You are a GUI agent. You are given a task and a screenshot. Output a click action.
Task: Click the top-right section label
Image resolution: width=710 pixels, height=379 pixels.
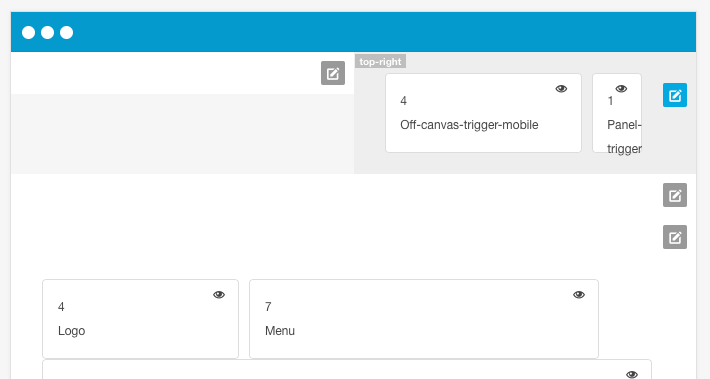pyautogui.click(x=380, y=62)
